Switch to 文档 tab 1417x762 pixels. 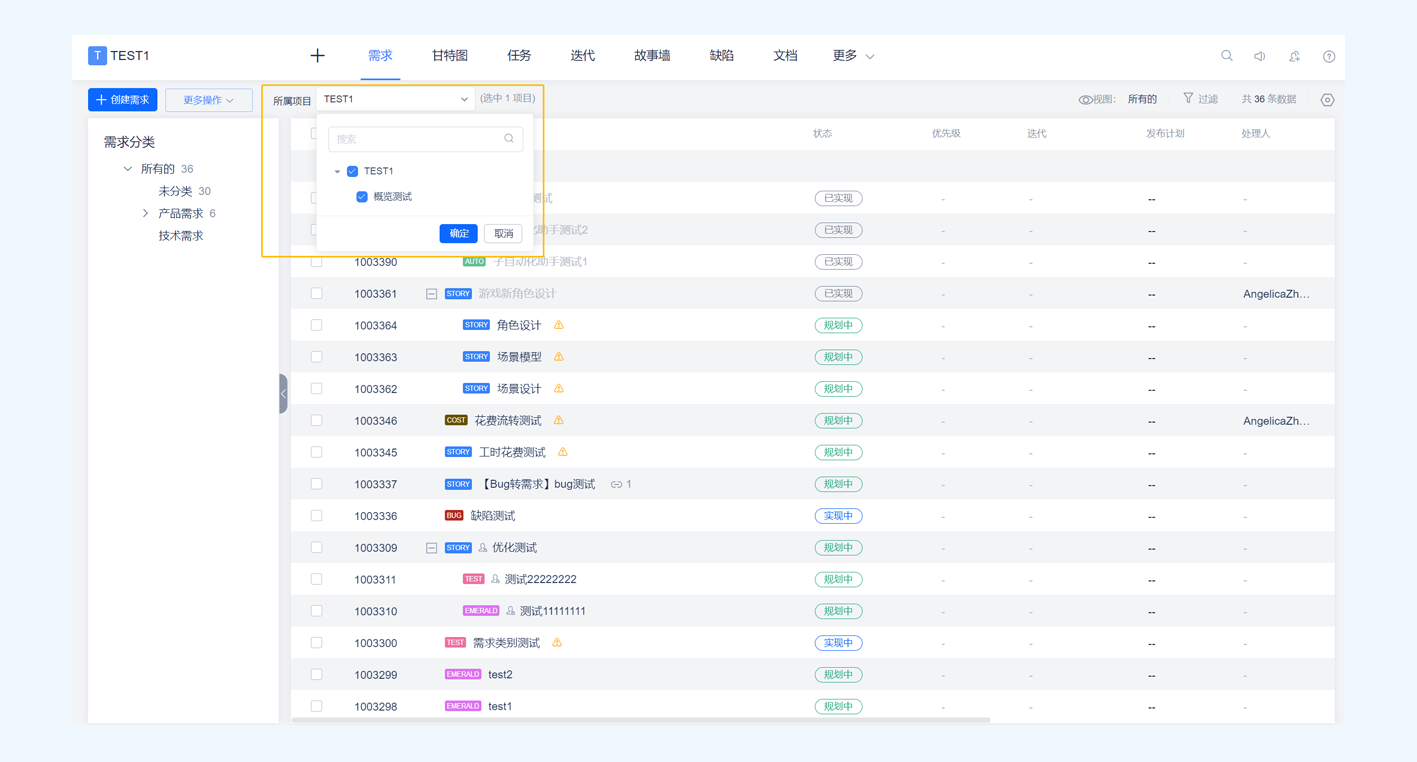785,56
